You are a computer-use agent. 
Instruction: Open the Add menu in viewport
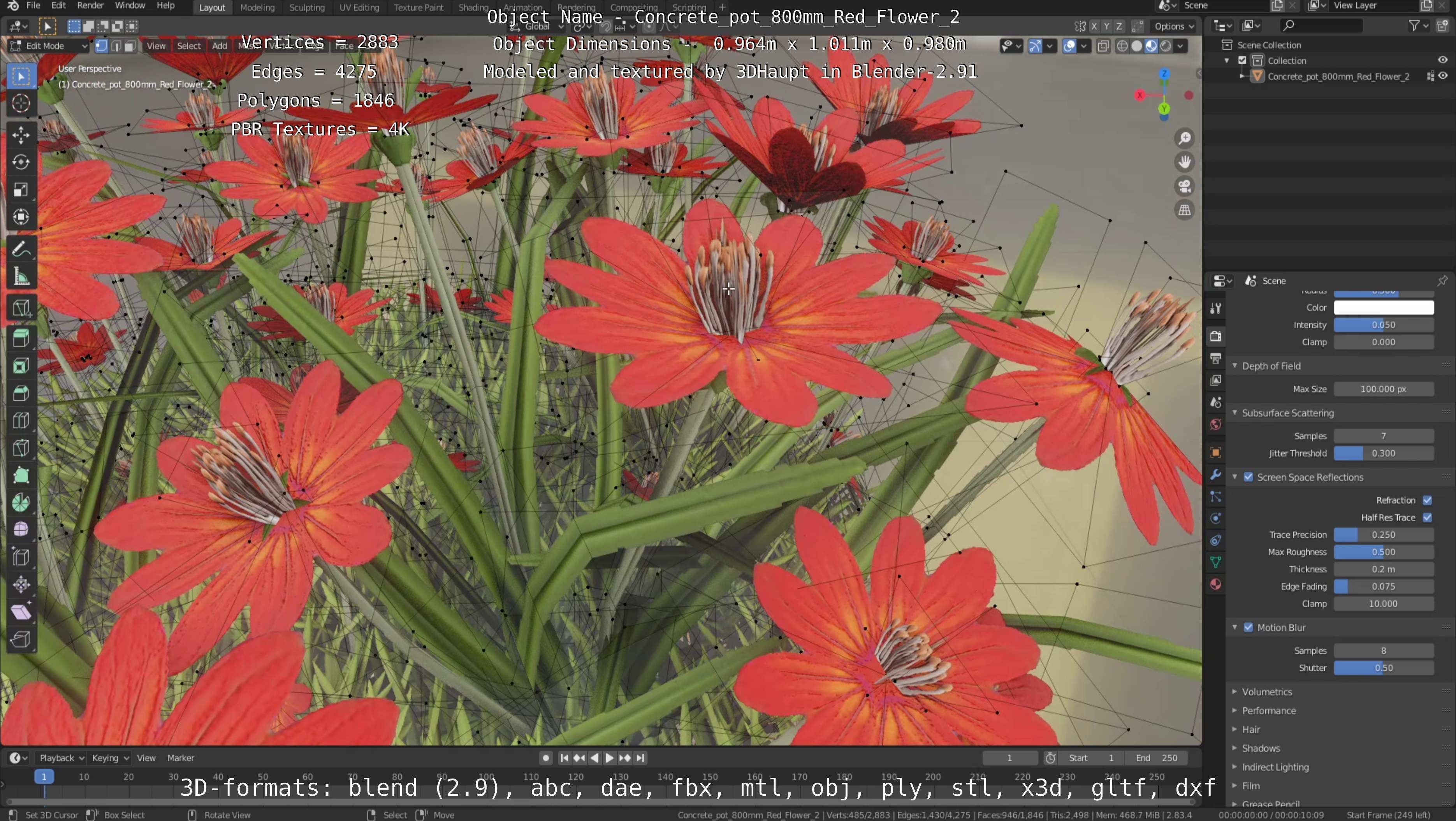[x=219, y=46]
